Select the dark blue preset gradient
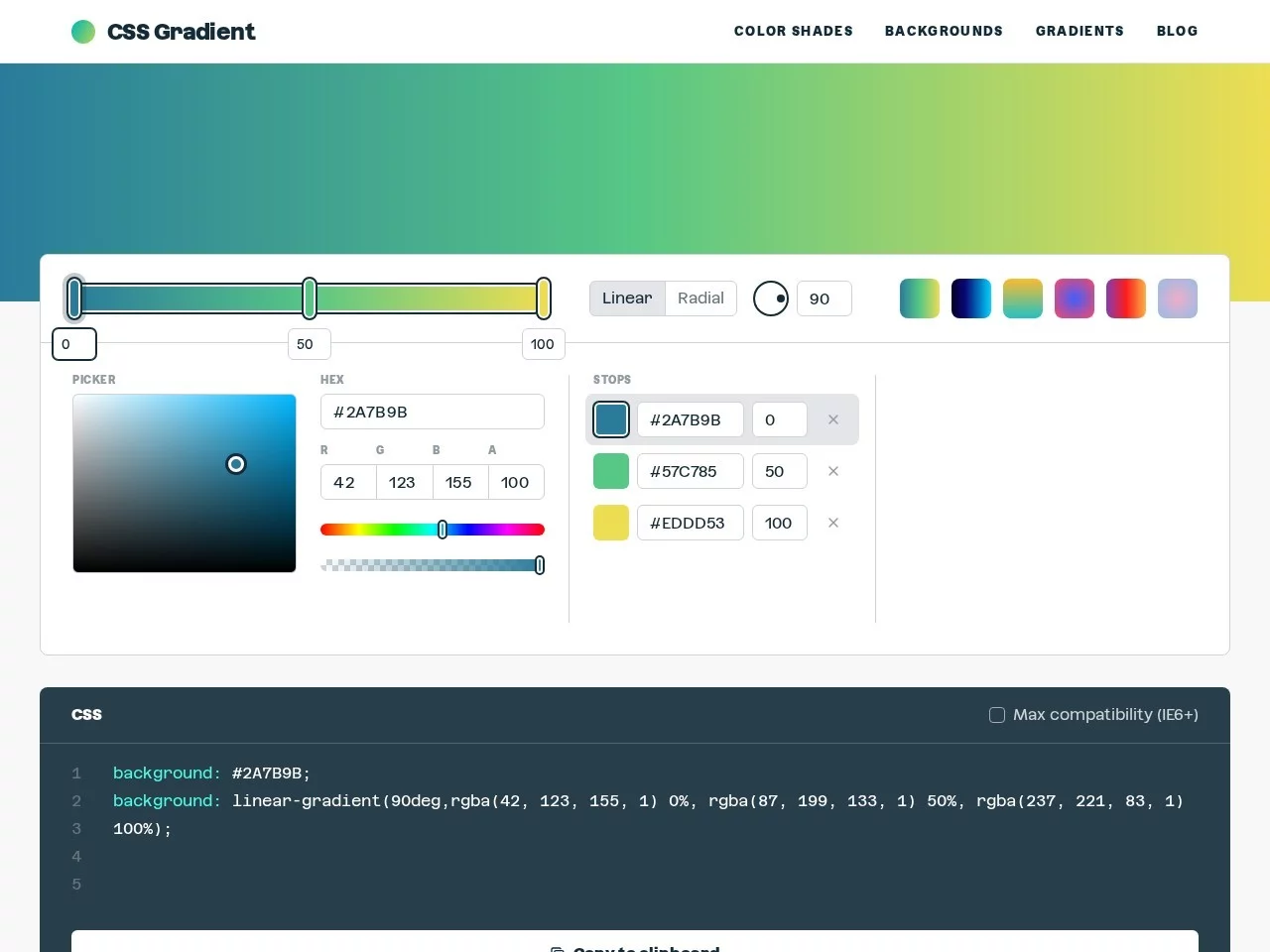 pyautogui.click(x=971, y=298)
